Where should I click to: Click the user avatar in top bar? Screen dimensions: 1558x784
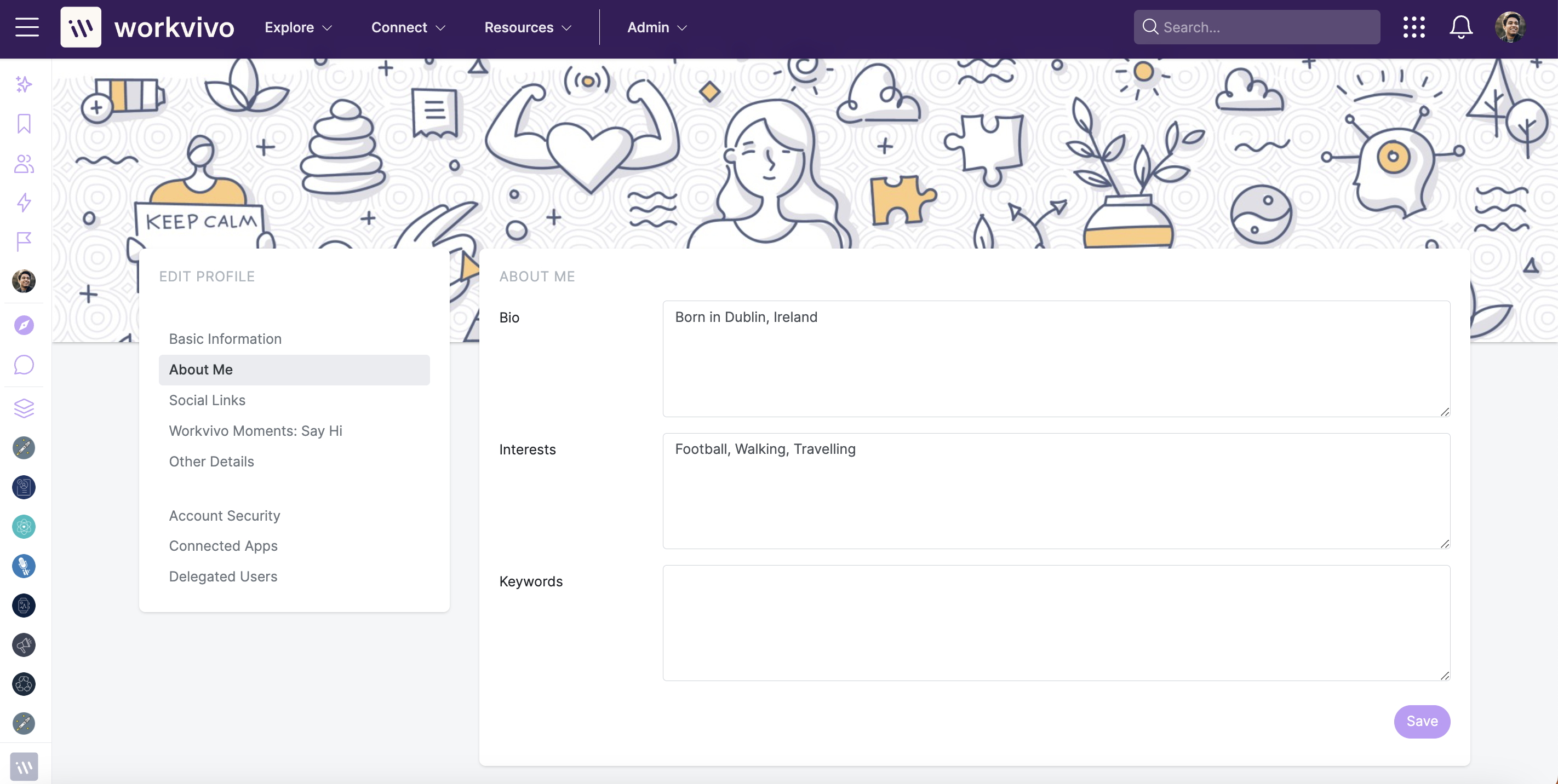[x=1510, y=27]
